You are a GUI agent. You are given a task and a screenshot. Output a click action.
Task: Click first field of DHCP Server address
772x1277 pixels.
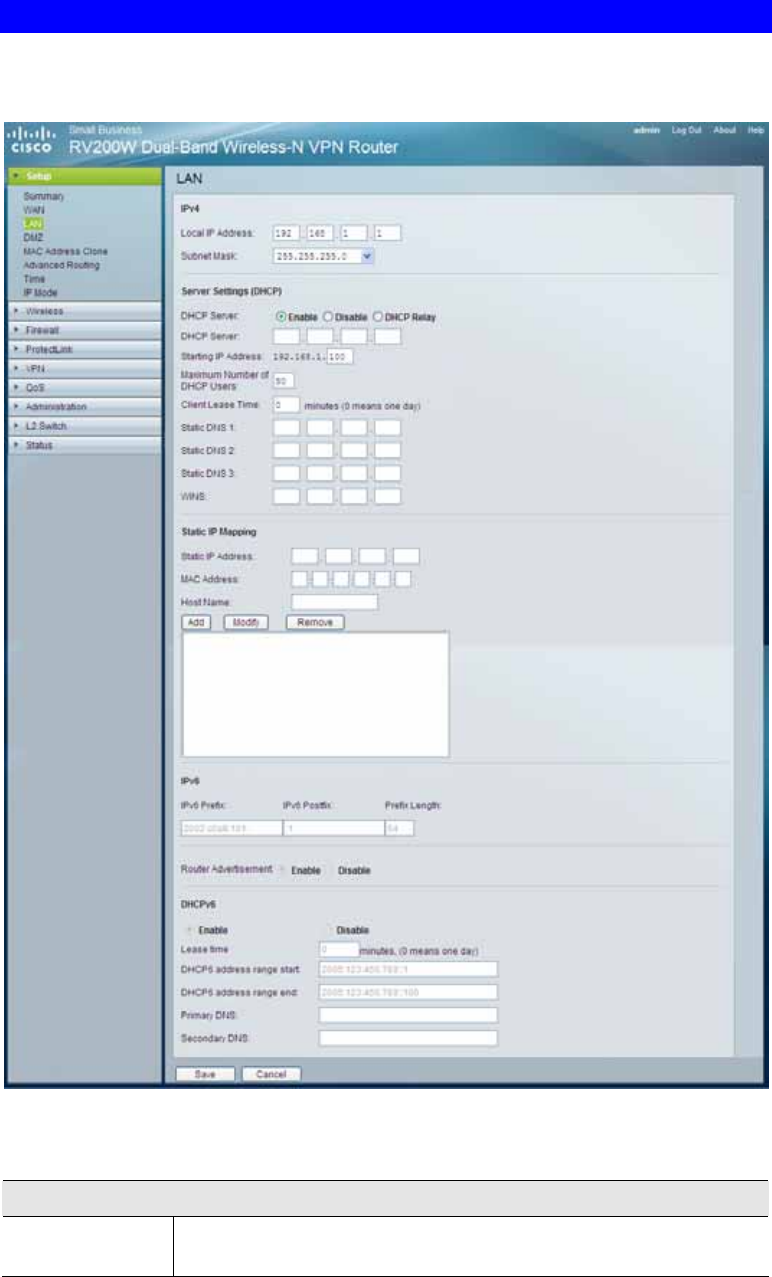(x=286, y=336)
